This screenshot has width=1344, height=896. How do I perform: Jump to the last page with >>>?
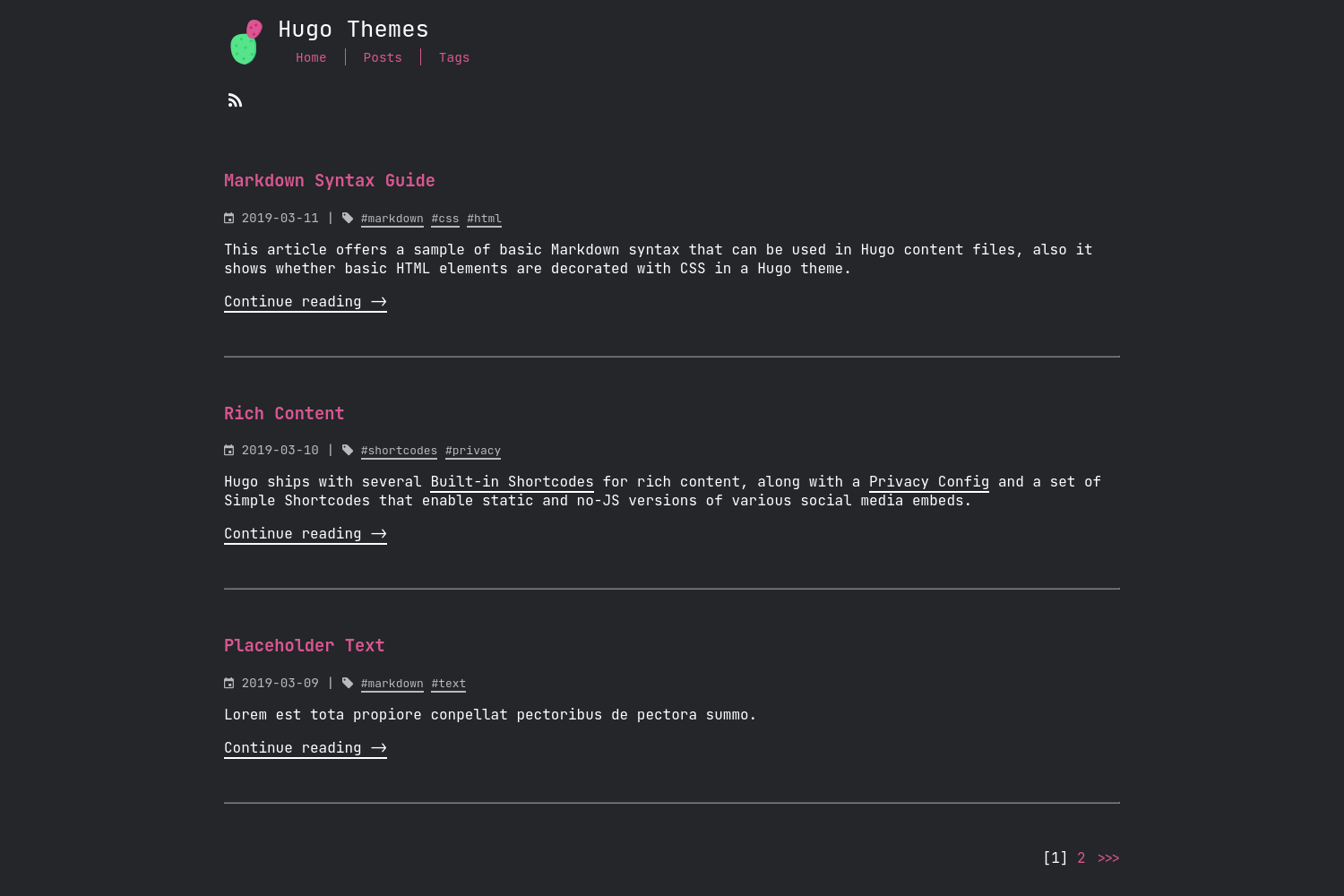pyautogui.click(x=1108, y=857)
